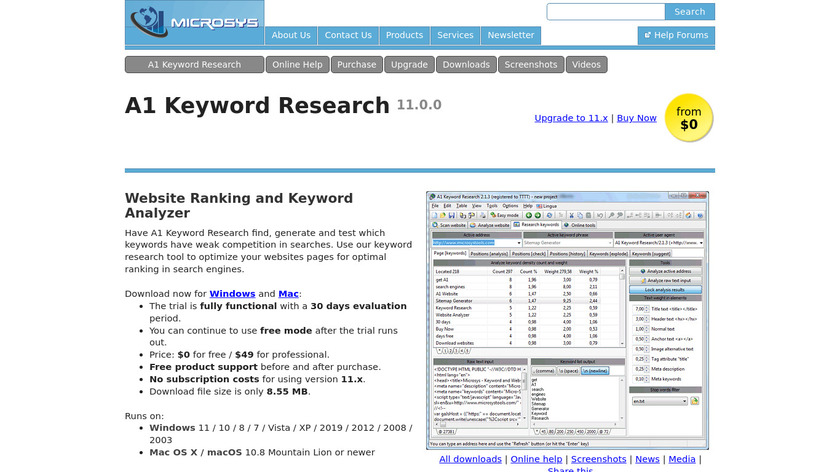The height and width of the screenshot is (472, 840).
Task: Click the version number '11.0.0'
Action: pyautogui.click(x=419, y=105)
